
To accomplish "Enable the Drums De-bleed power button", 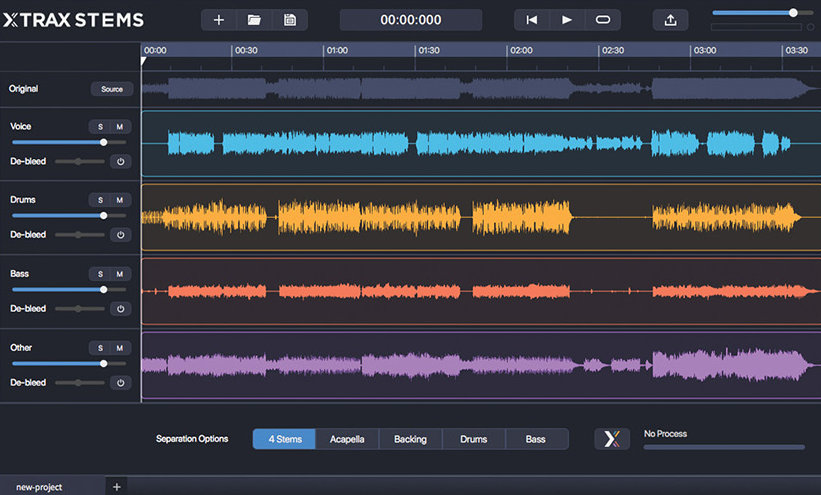I will (x=120, y=235).
